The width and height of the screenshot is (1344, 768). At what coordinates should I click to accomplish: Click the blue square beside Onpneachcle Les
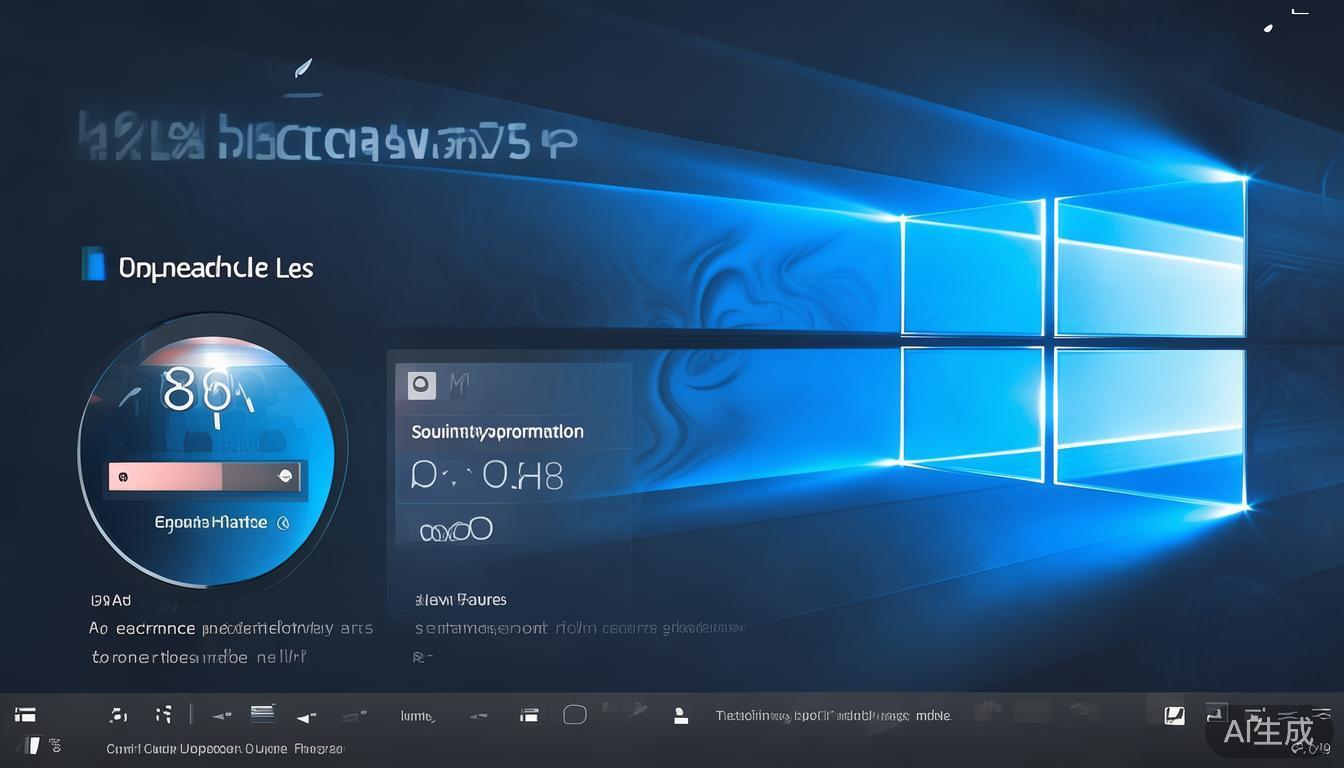tap(94, 264)
